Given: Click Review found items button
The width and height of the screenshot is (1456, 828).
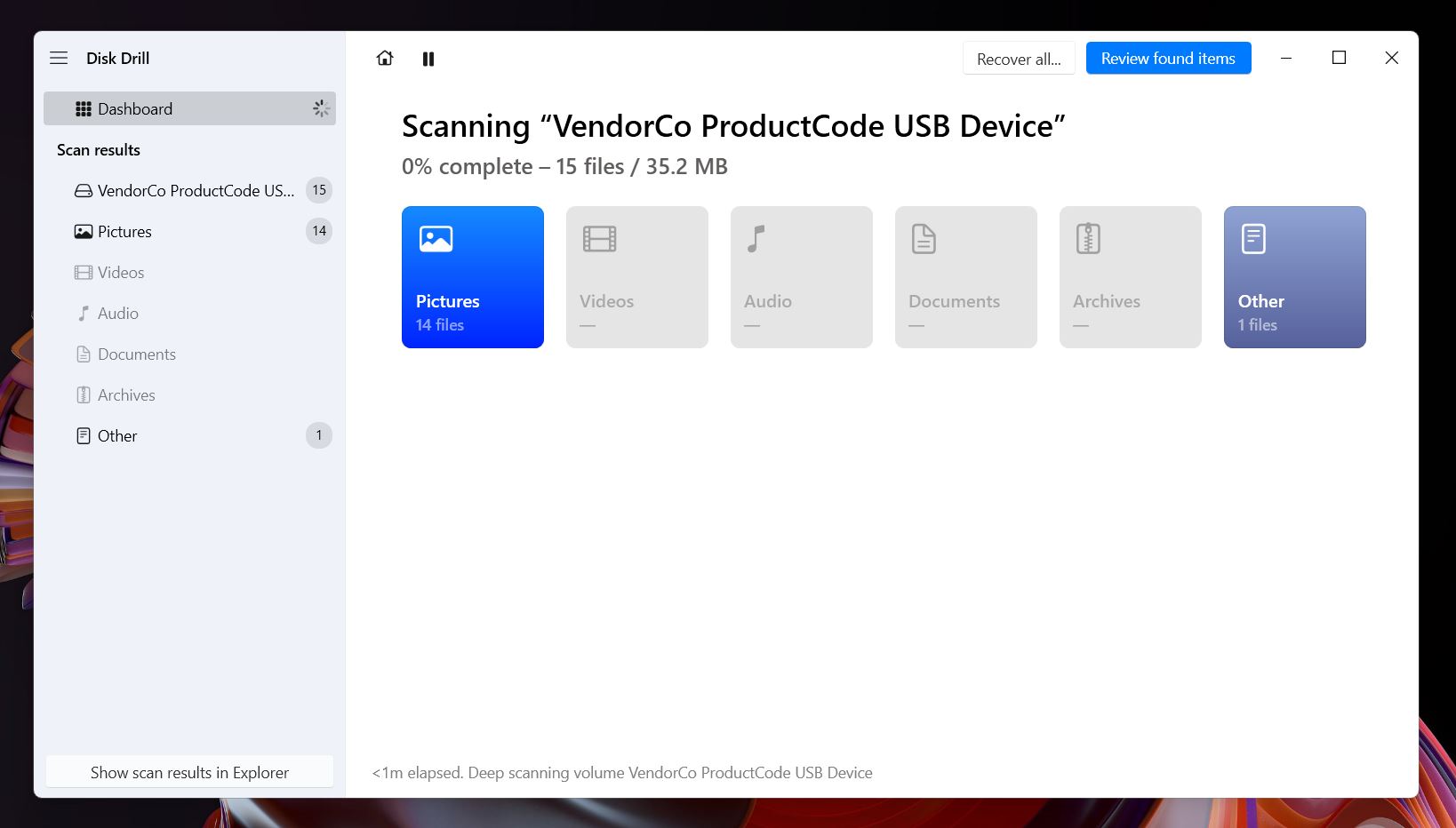Looking at the screenshot, I should click(1168, 58).
